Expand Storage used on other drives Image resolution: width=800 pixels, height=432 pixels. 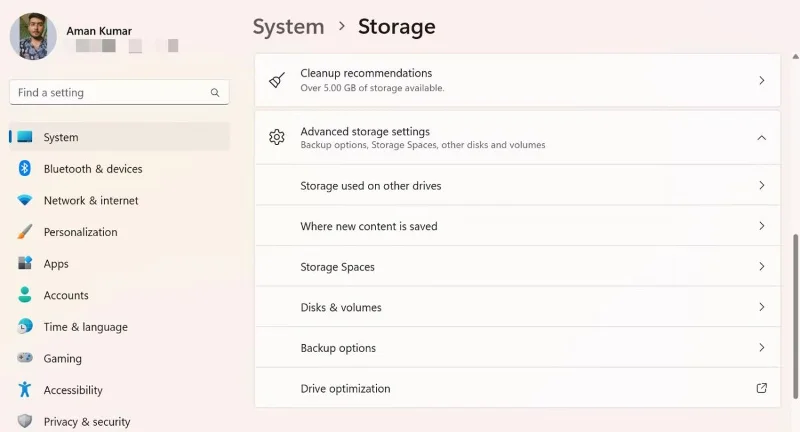click(518, 185)
